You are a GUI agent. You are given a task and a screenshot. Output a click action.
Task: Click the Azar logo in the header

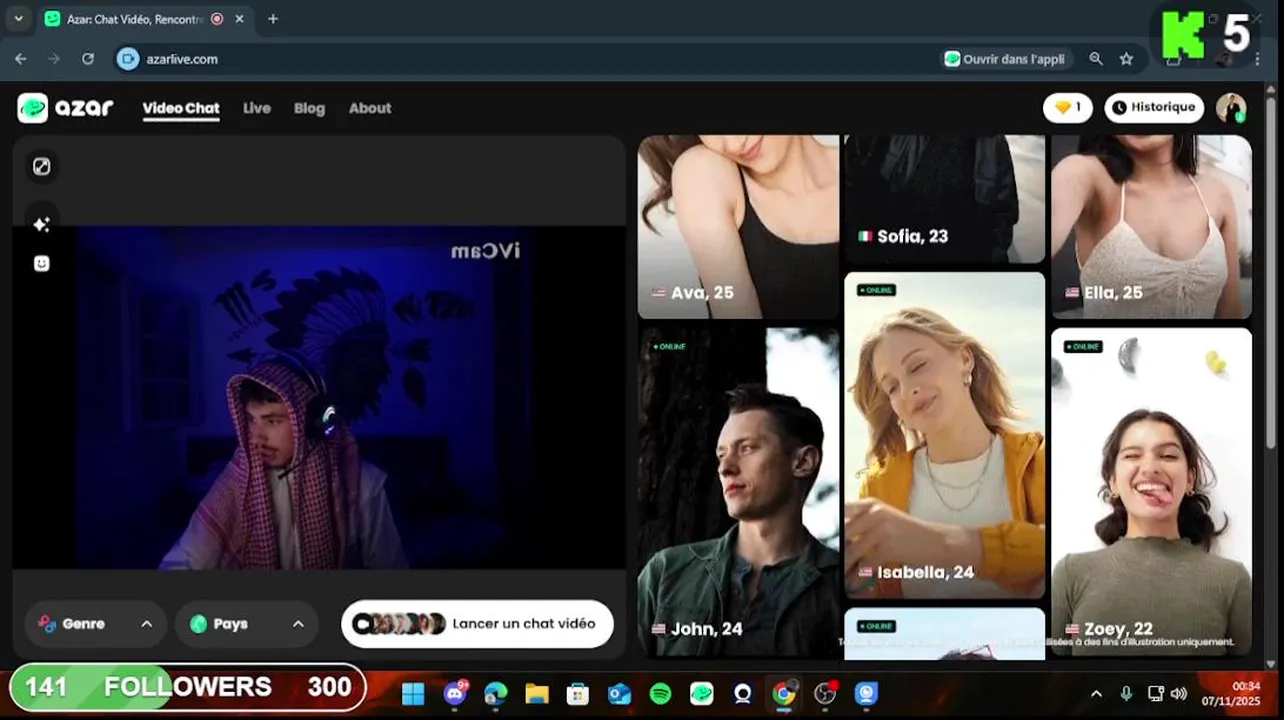pos(65,108)
